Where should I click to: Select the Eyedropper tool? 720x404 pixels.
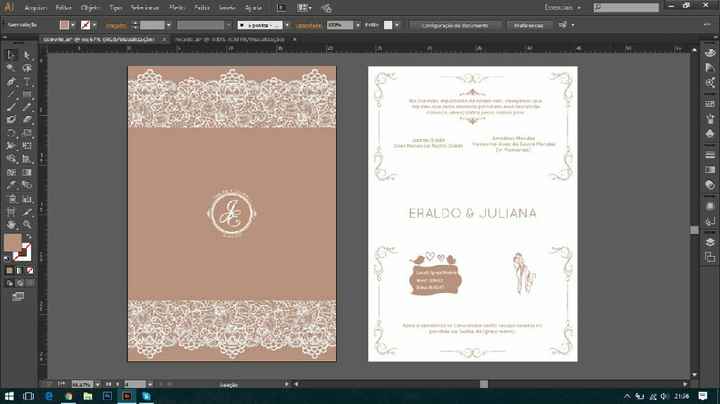coord(11,185)
